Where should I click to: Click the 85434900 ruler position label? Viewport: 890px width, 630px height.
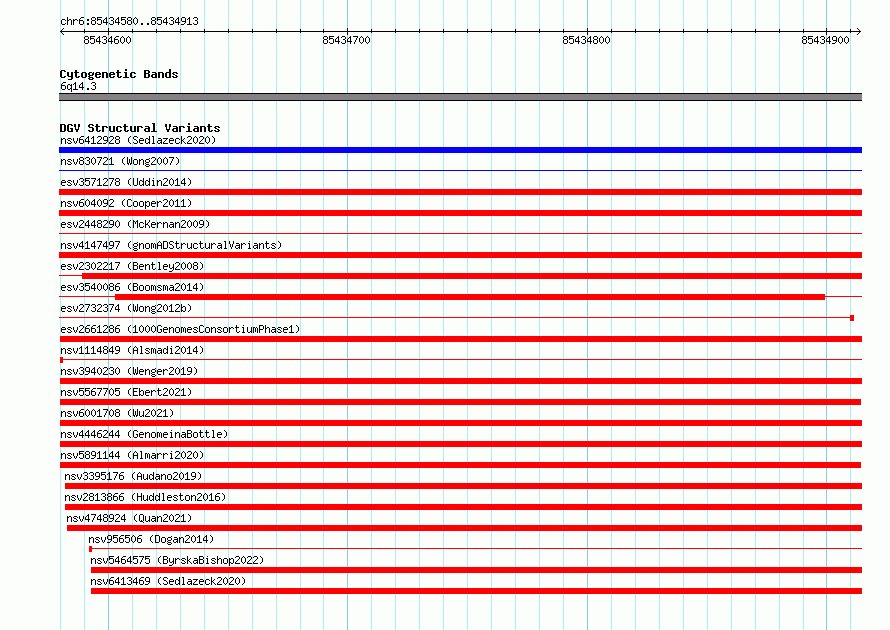(x=825, y=40)
